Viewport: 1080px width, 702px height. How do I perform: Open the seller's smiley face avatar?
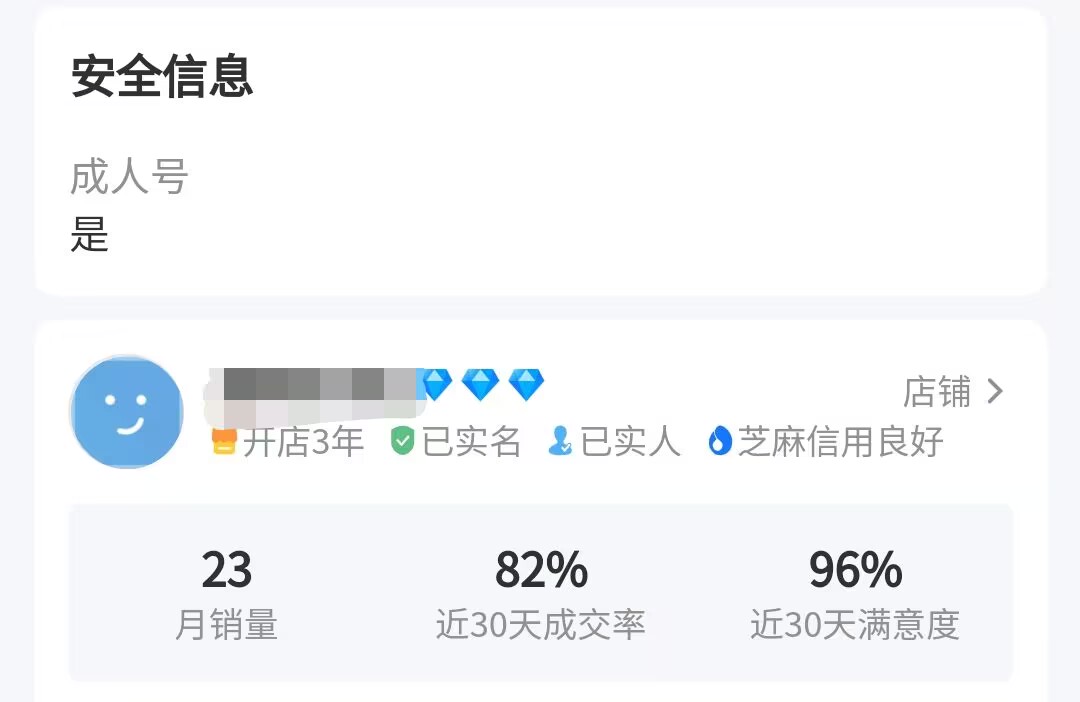pos(126,411)
